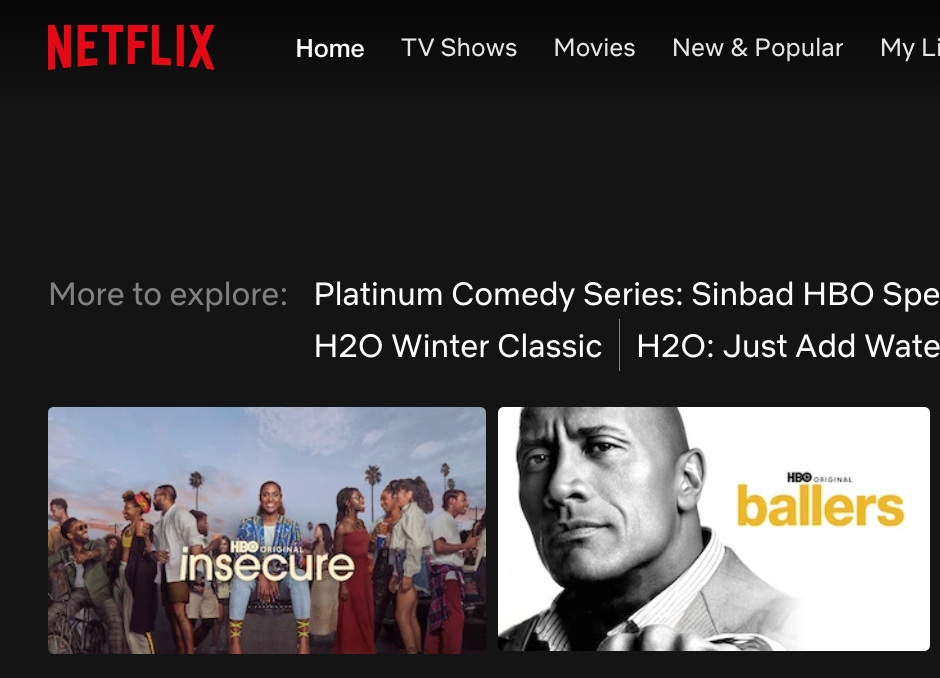Select H2O: Just Add Water suggestion
940x678 pixels.
click(788, 346)
